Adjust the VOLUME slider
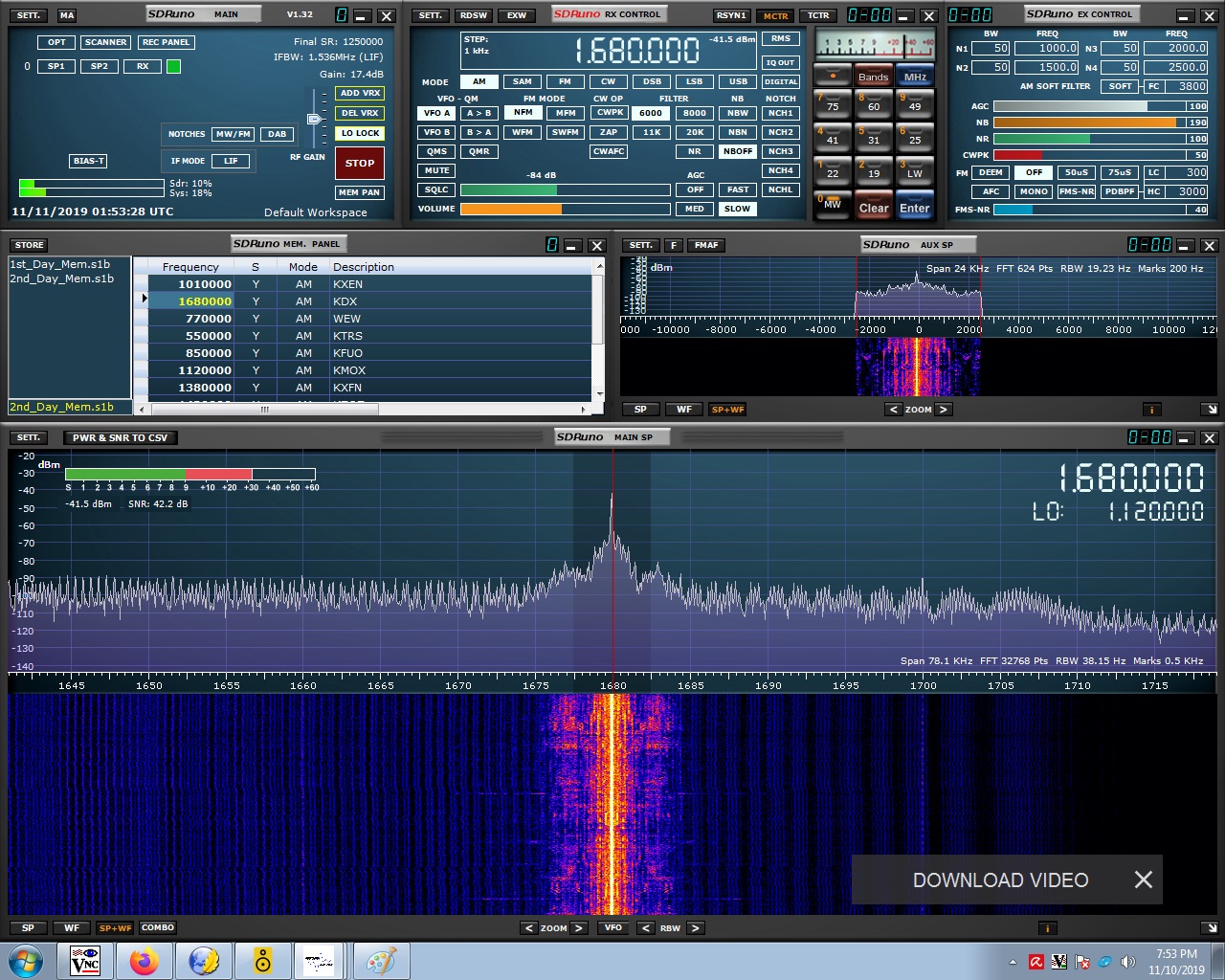1225x980 pixels. point(565,209)
